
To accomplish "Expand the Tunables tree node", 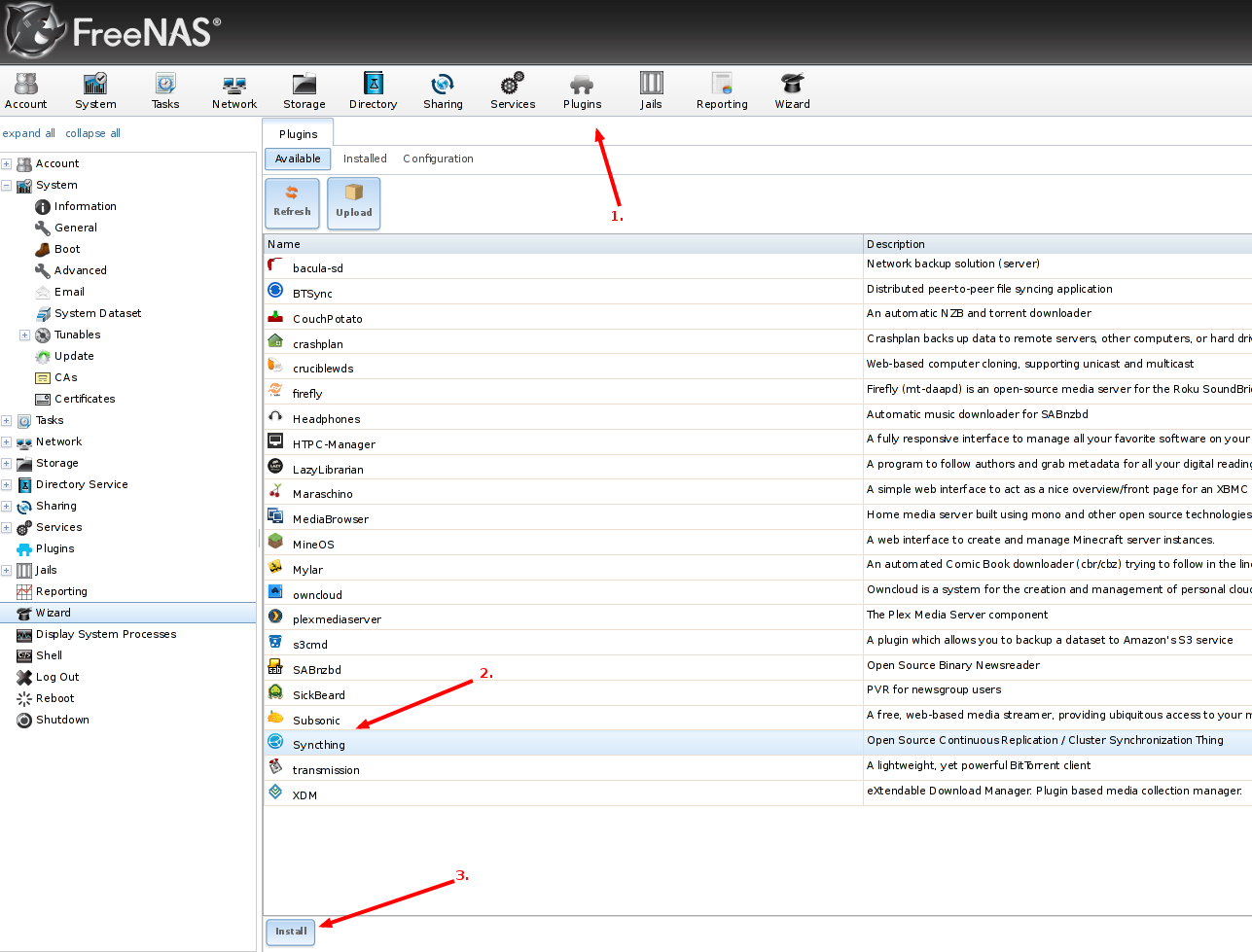I will (25, 335).
